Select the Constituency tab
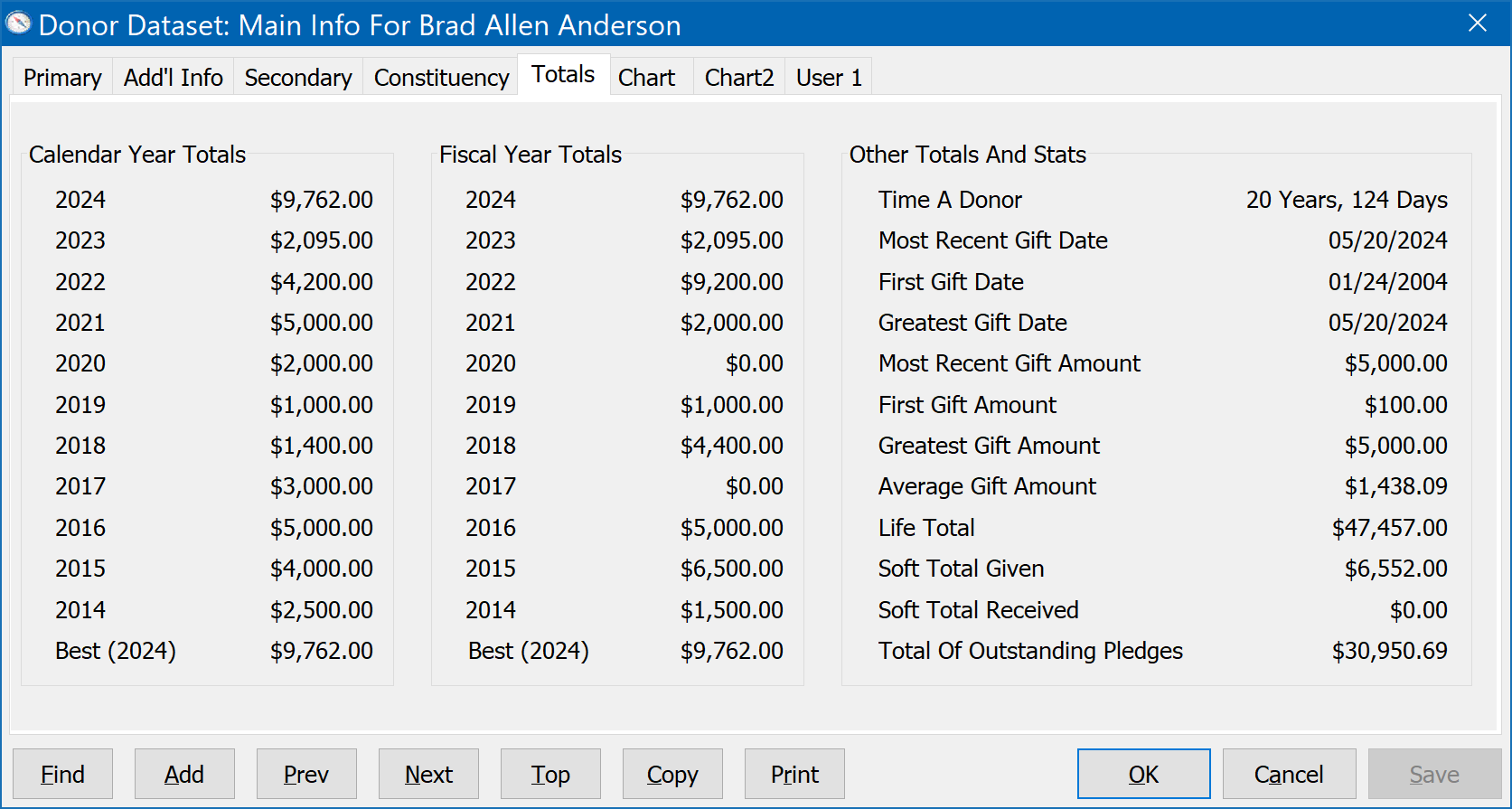 click(441, 78)
